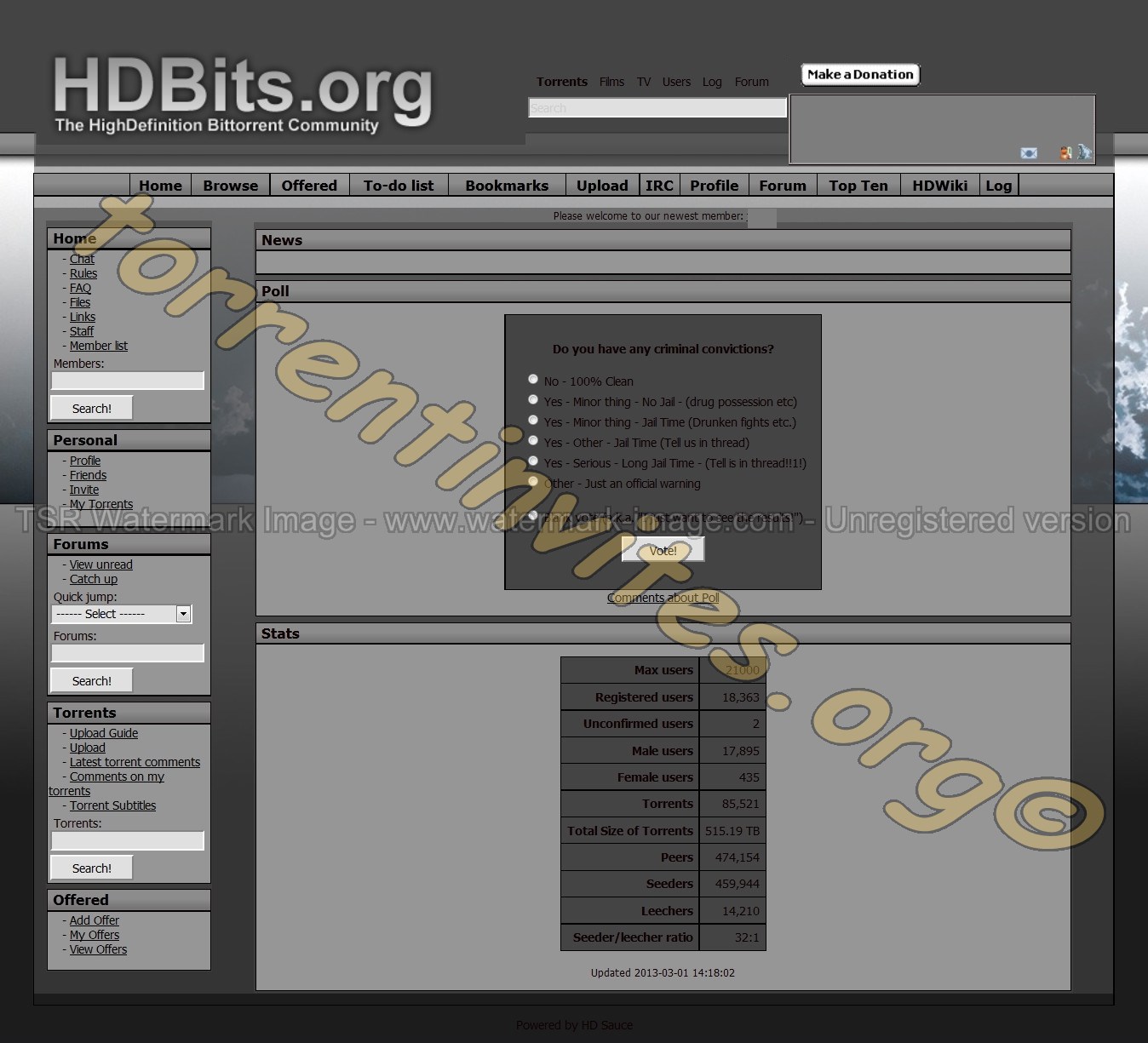Open Log in main navigation bar
Image resolution: width=1148 pixels, height=1043 pixels.
click(999, 186)
